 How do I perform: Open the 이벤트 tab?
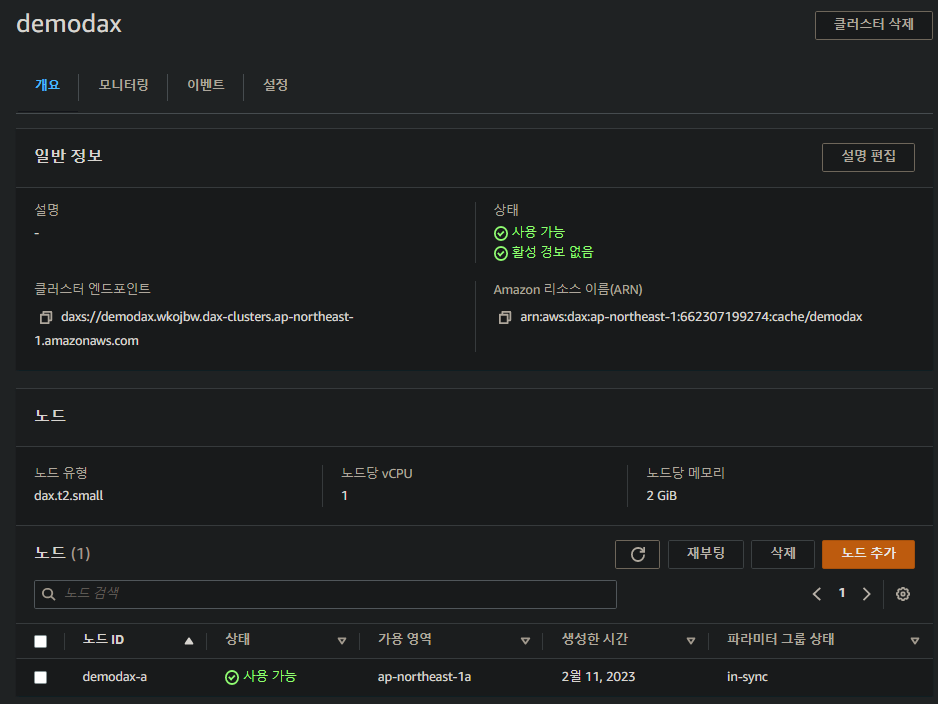click(x=206, y=85)
